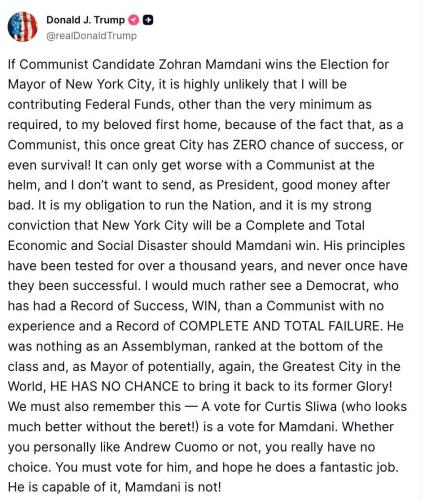Open the Donald J. Trump display name
429x500 pixels.
click(x=85, y=20)
